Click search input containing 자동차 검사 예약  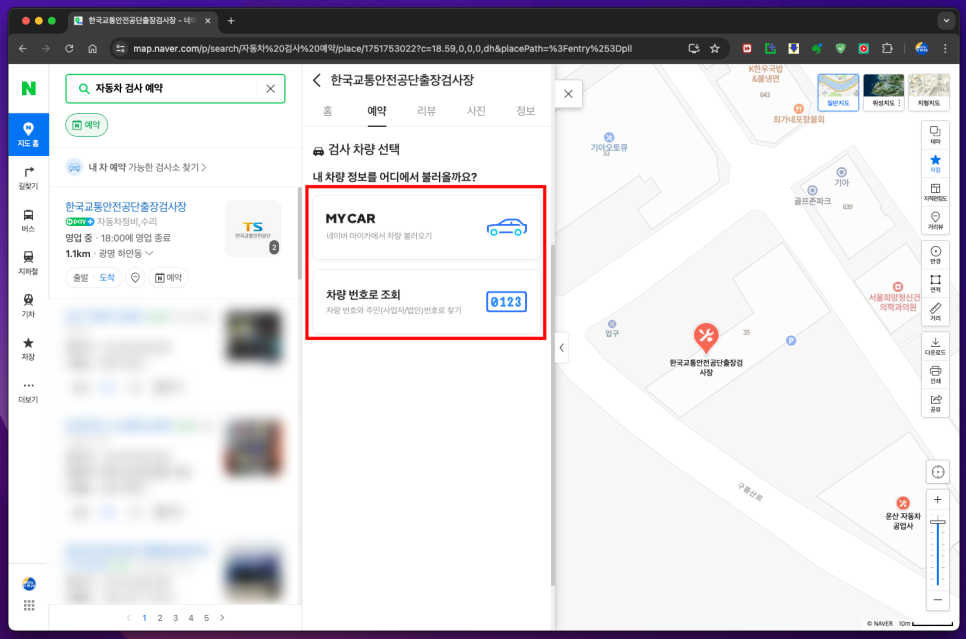coord(175,89)
